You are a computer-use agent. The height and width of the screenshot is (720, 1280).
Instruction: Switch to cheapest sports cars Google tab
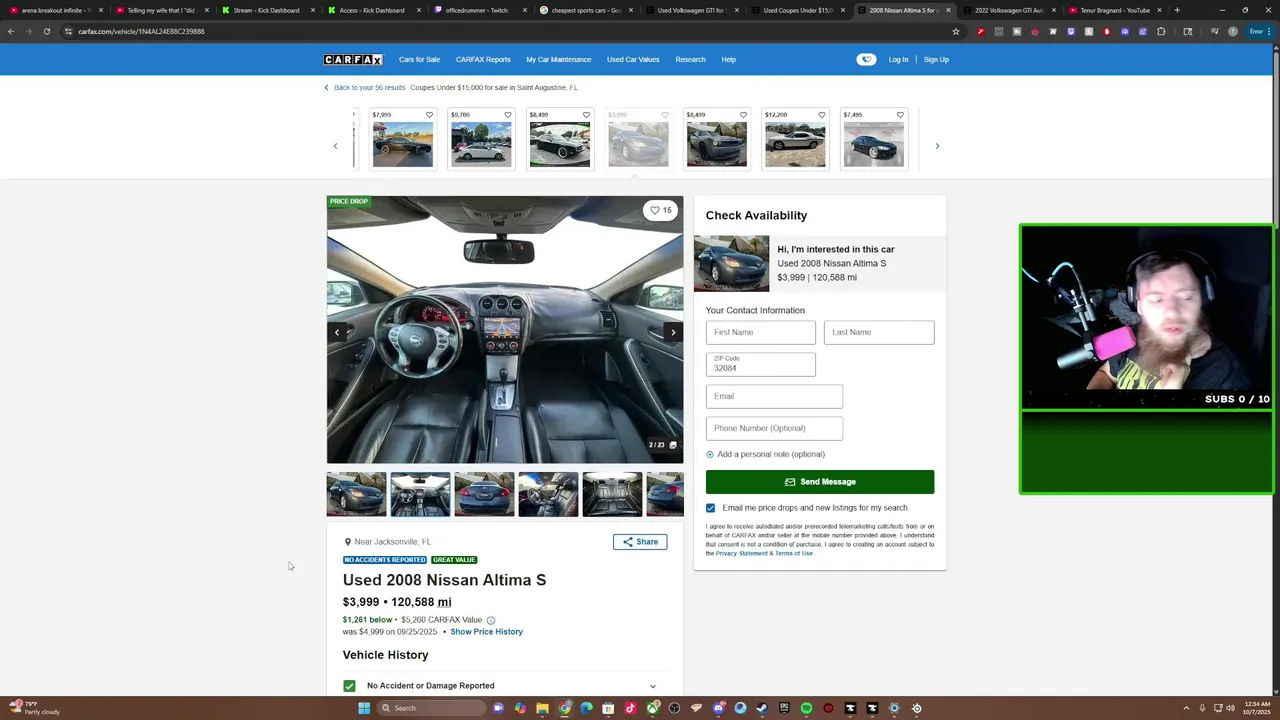586,10
